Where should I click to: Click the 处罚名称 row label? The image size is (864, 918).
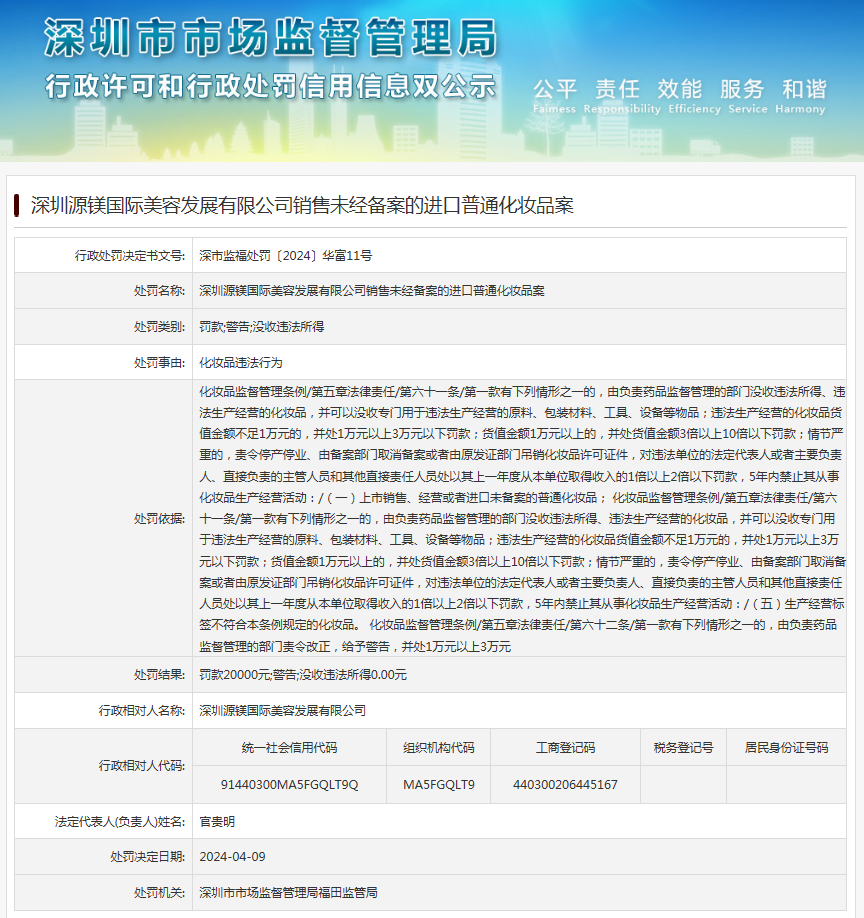coord(159,290)
